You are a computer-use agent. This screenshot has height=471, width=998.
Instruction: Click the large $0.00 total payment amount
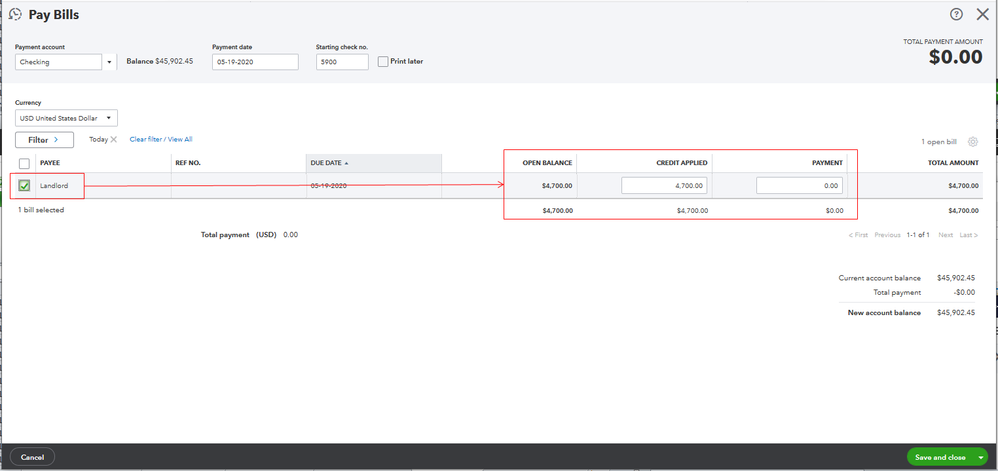click(x=955, y=57)
